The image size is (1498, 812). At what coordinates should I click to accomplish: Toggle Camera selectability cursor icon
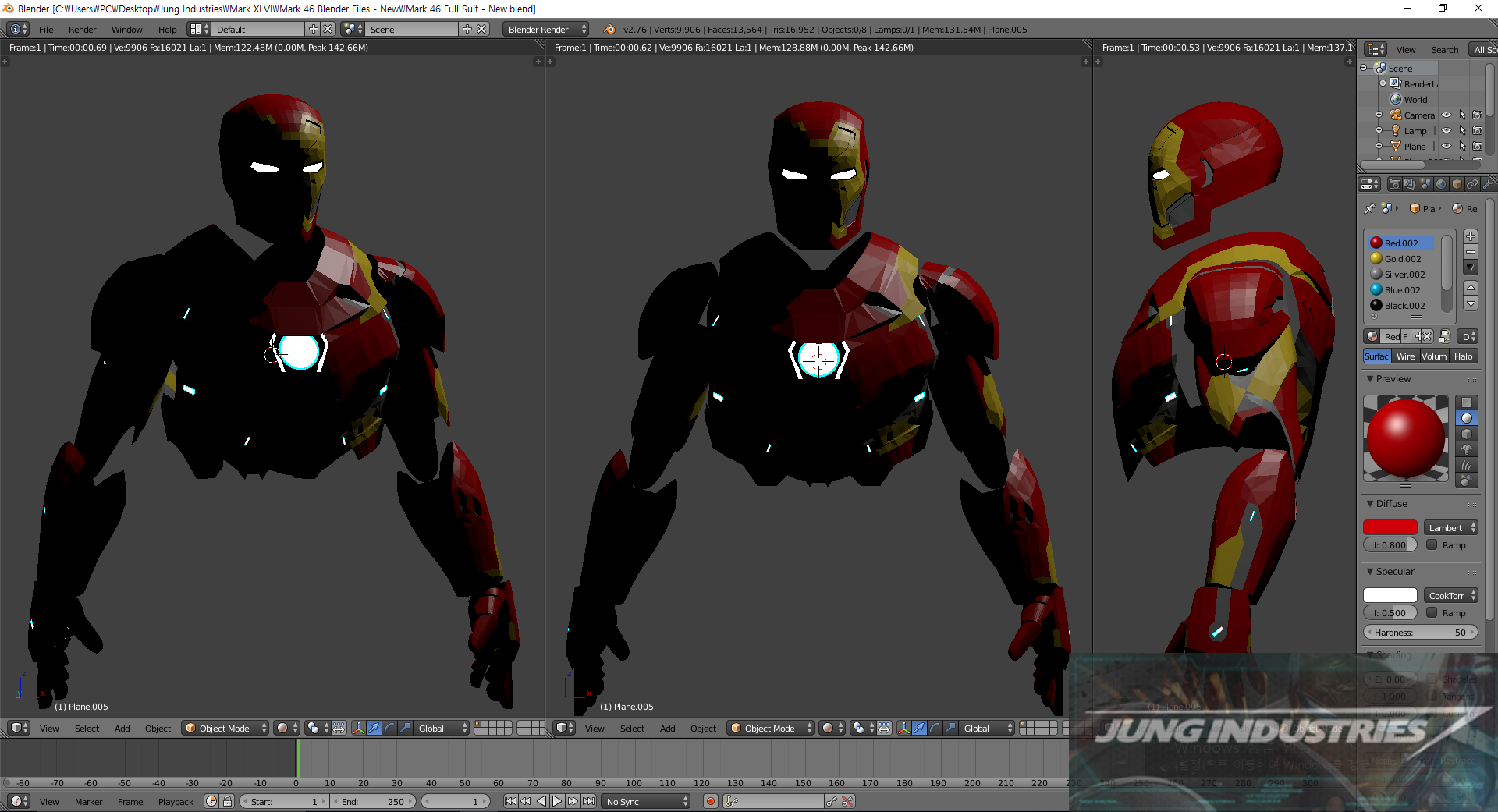pyautogui.click(x=1462, y=115)
